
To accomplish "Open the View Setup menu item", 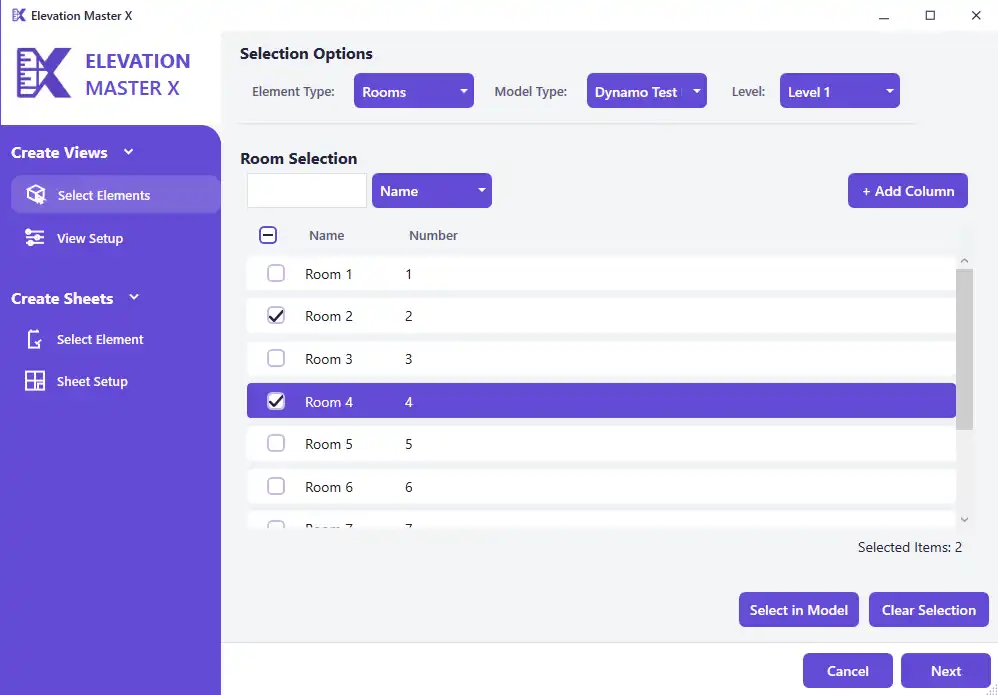I will click(90, 238).
